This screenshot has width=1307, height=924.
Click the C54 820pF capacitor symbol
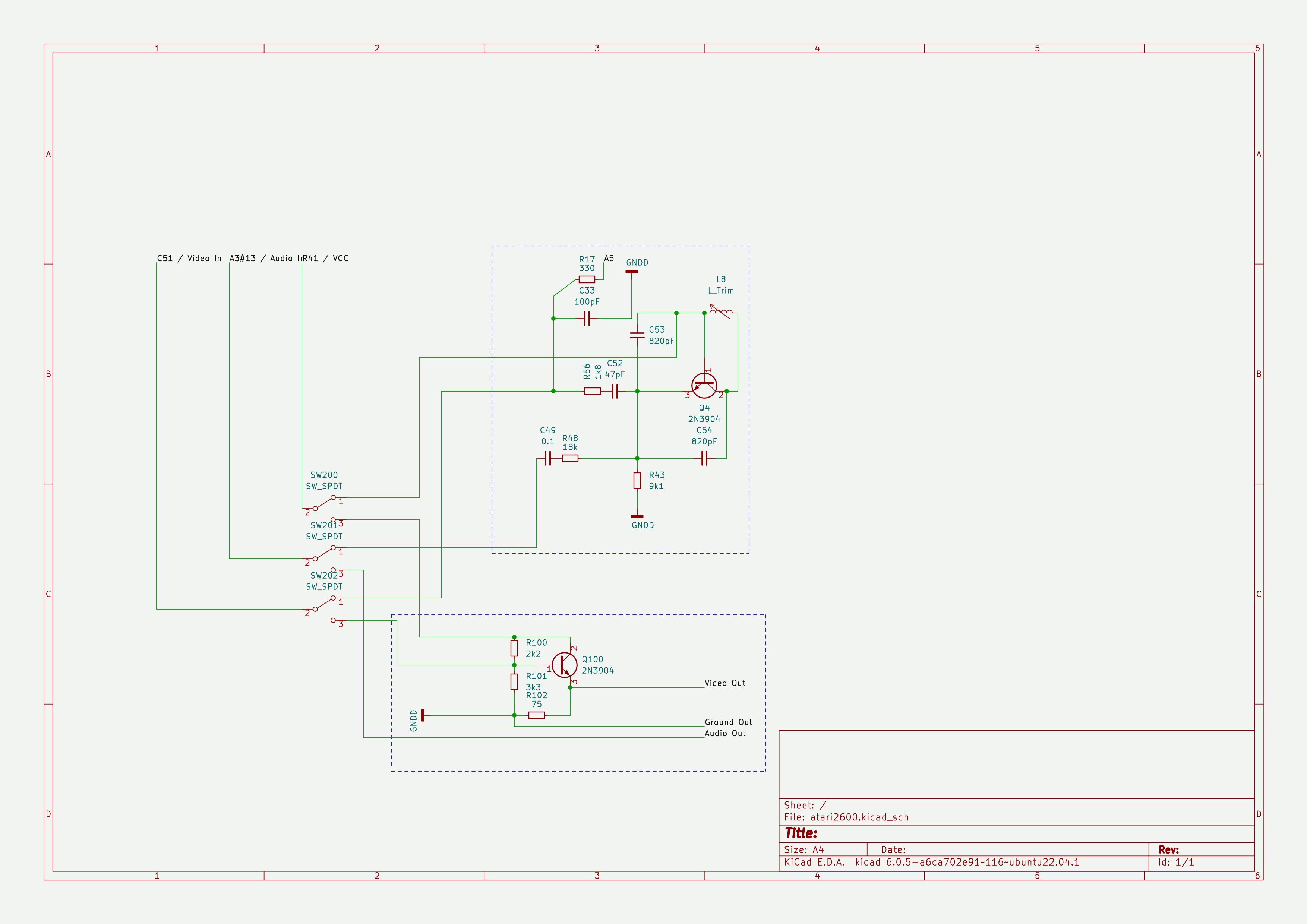pos(704,458)
